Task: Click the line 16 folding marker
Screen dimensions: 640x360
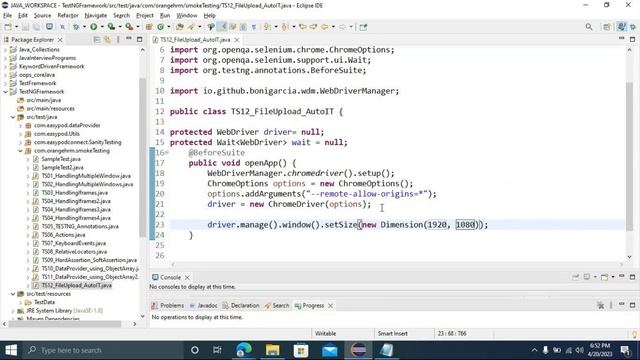Action: click(167, 153)
